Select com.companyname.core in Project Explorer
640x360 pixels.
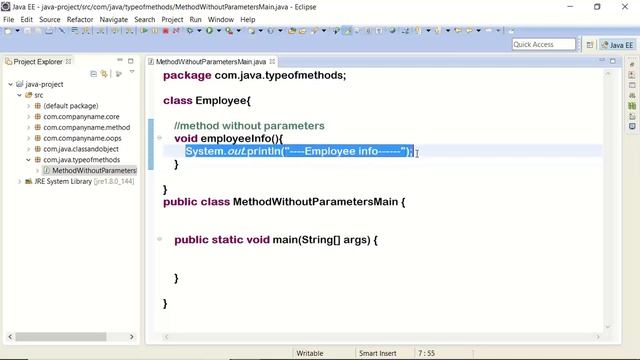(x=81, y=117)
